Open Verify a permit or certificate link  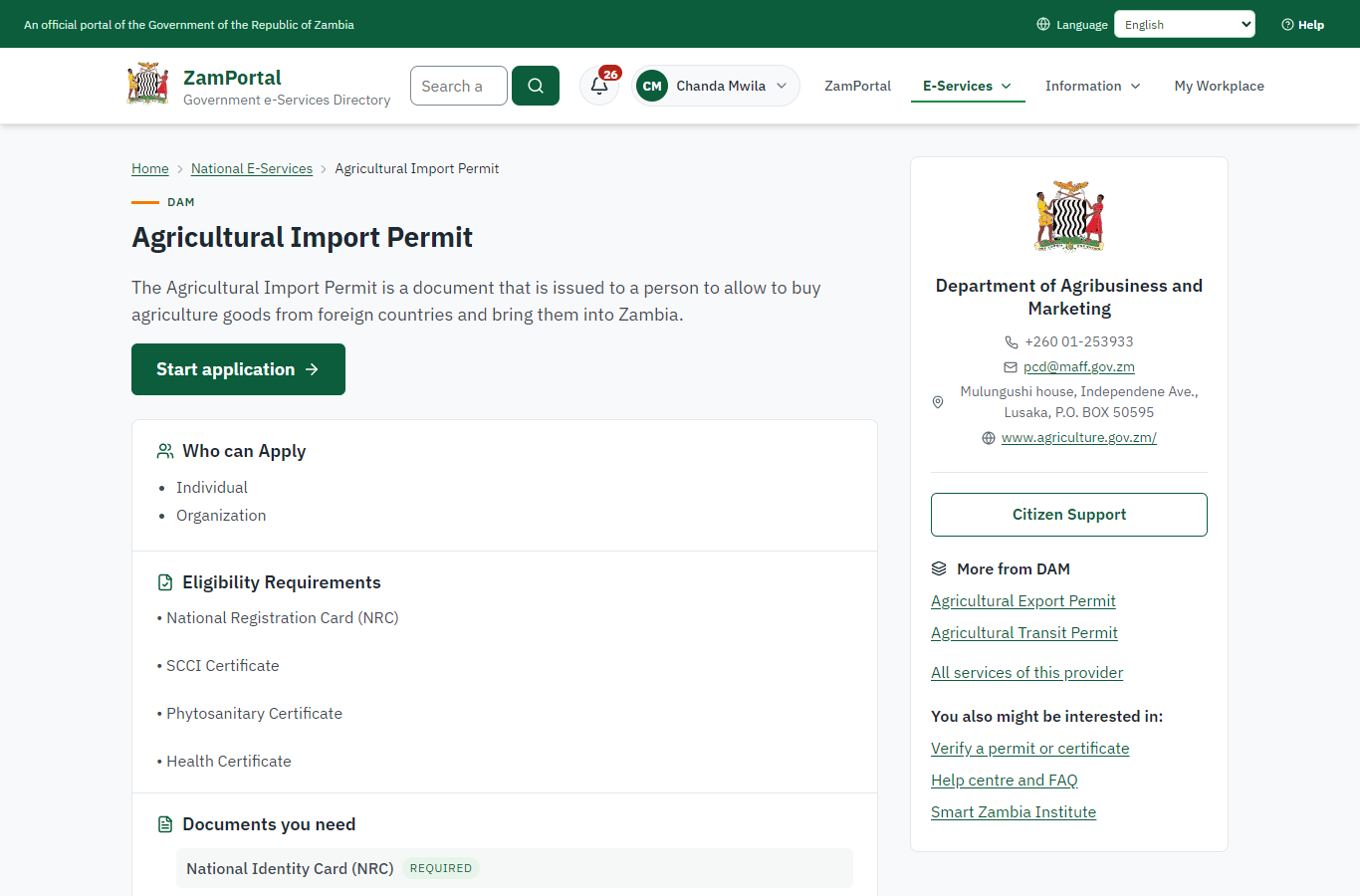coord(1030,749)
